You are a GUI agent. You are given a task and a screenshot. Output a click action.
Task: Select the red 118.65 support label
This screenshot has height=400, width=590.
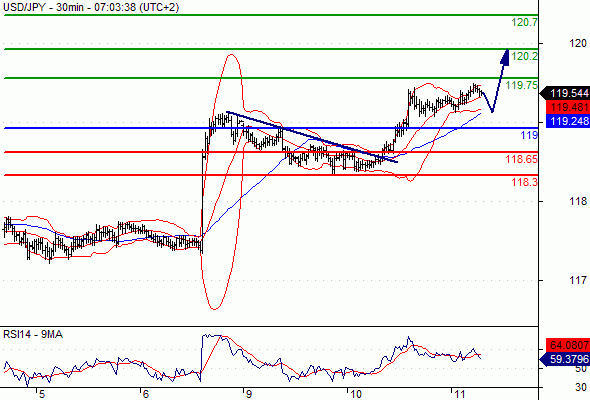click(x=522, y=159)
